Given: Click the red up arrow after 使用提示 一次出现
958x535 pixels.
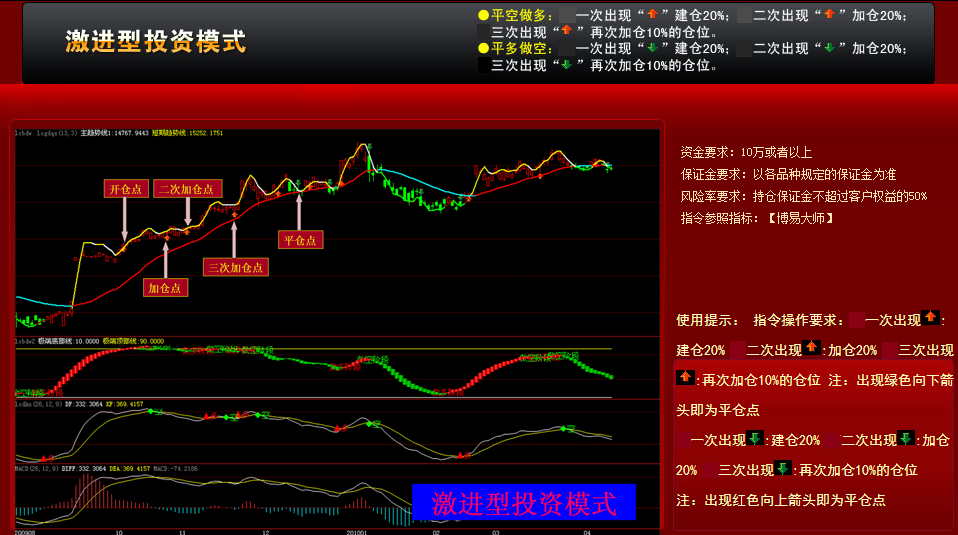Looking at the screenshot, I should coord(931,319).
